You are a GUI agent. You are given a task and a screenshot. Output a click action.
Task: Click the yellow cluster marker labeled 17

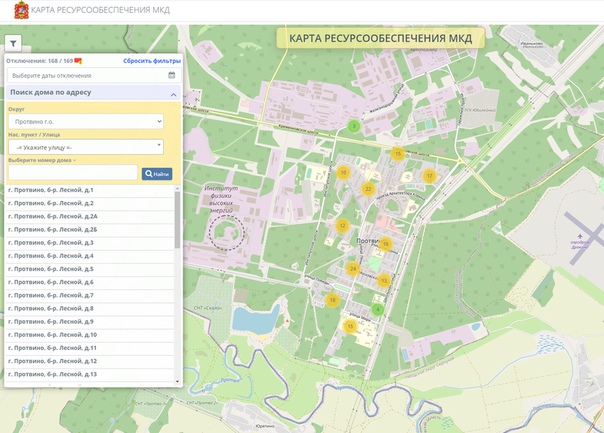[430, 176]
